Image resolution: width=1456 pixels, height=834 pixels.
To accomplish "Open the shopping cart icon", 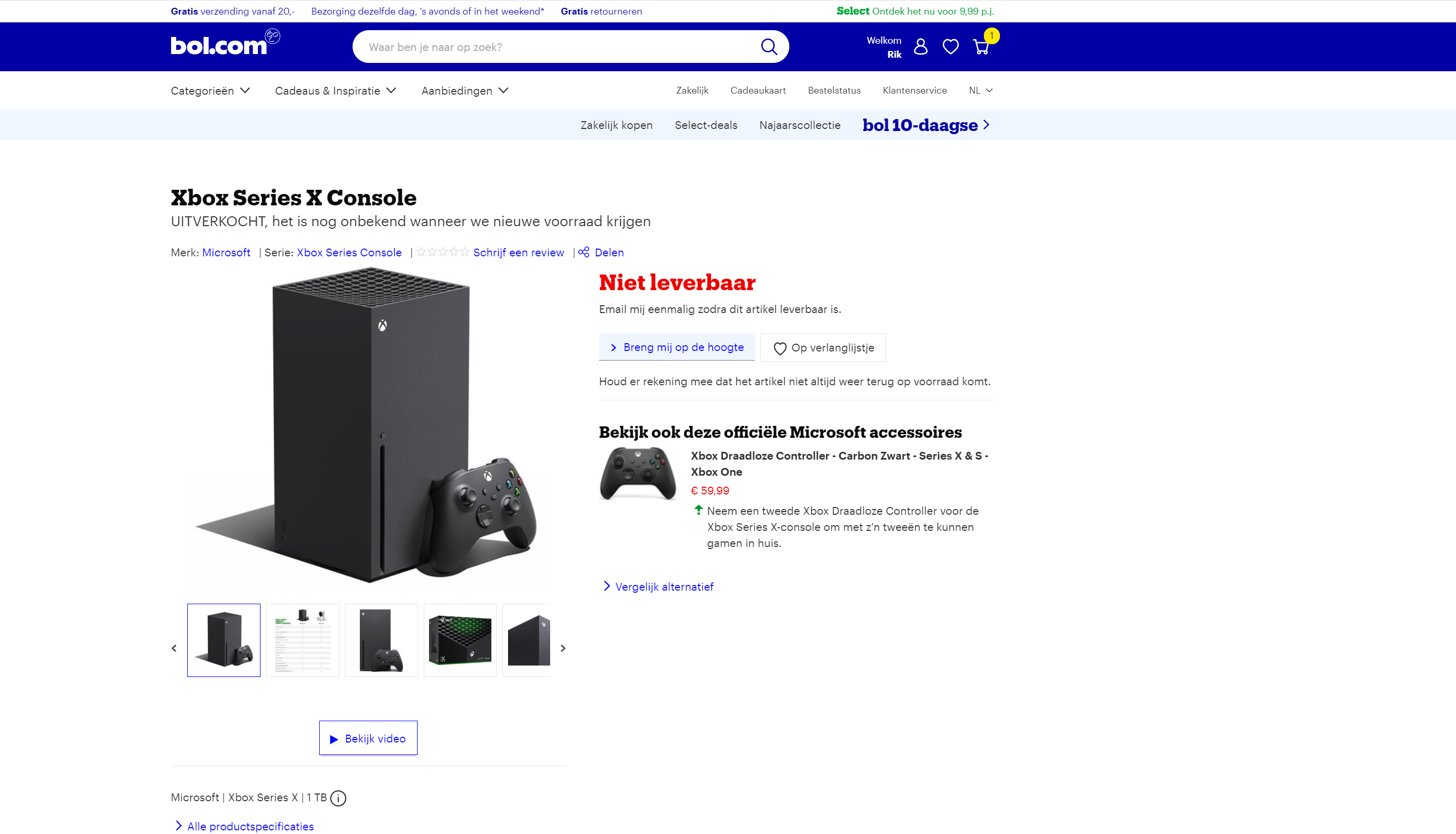I will coord(981,46).
